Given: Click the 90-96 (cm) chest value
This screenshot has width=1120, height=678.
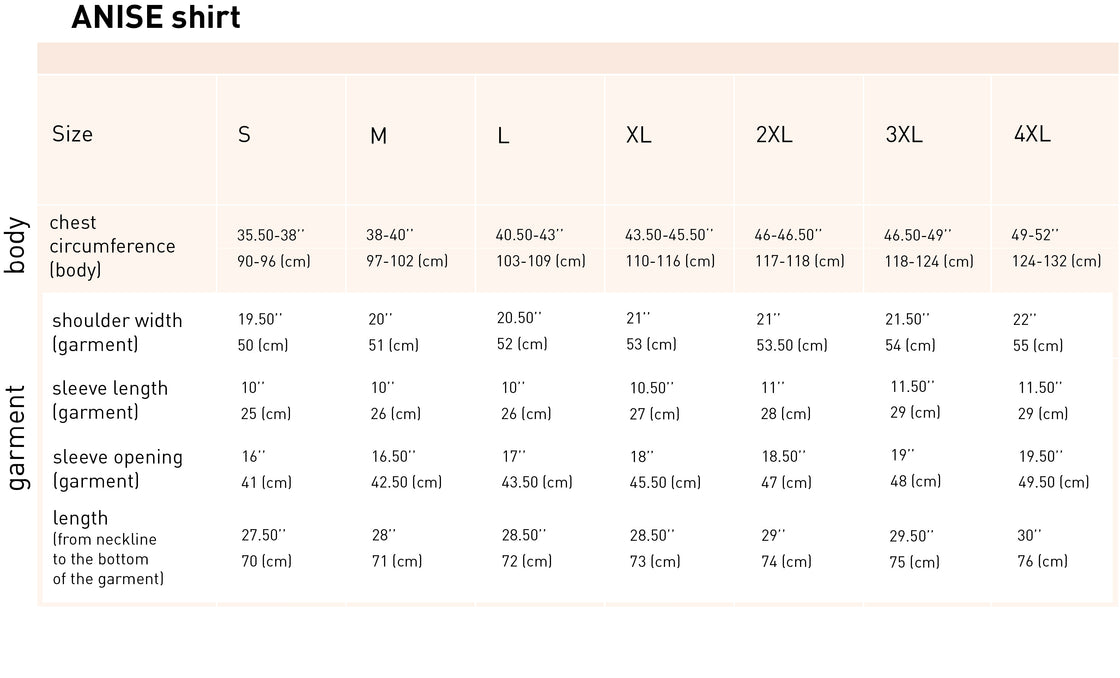Looking at the screenshot, I should pos(275,261).
